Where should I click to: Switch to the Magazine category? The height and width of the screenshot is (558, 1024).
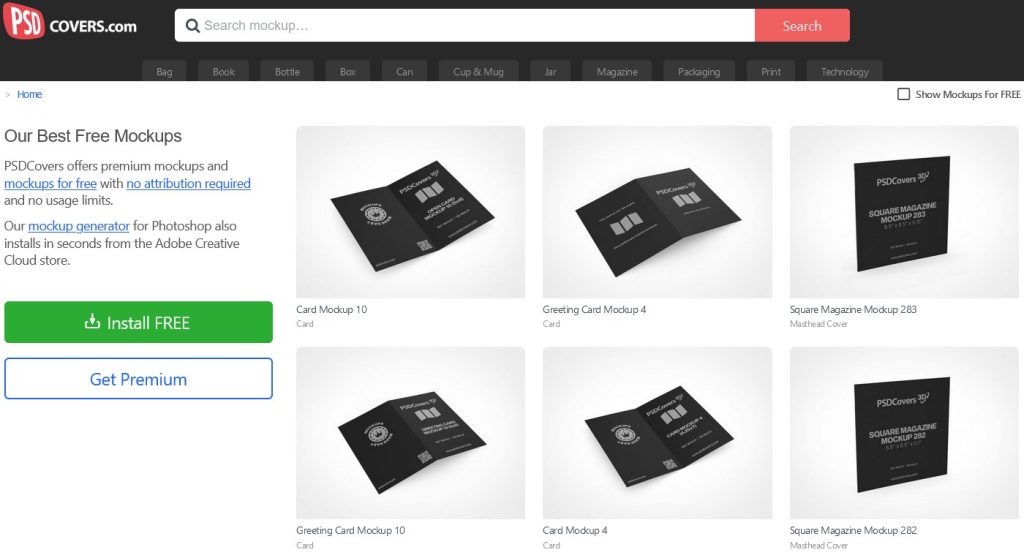[x=617, y=72]
